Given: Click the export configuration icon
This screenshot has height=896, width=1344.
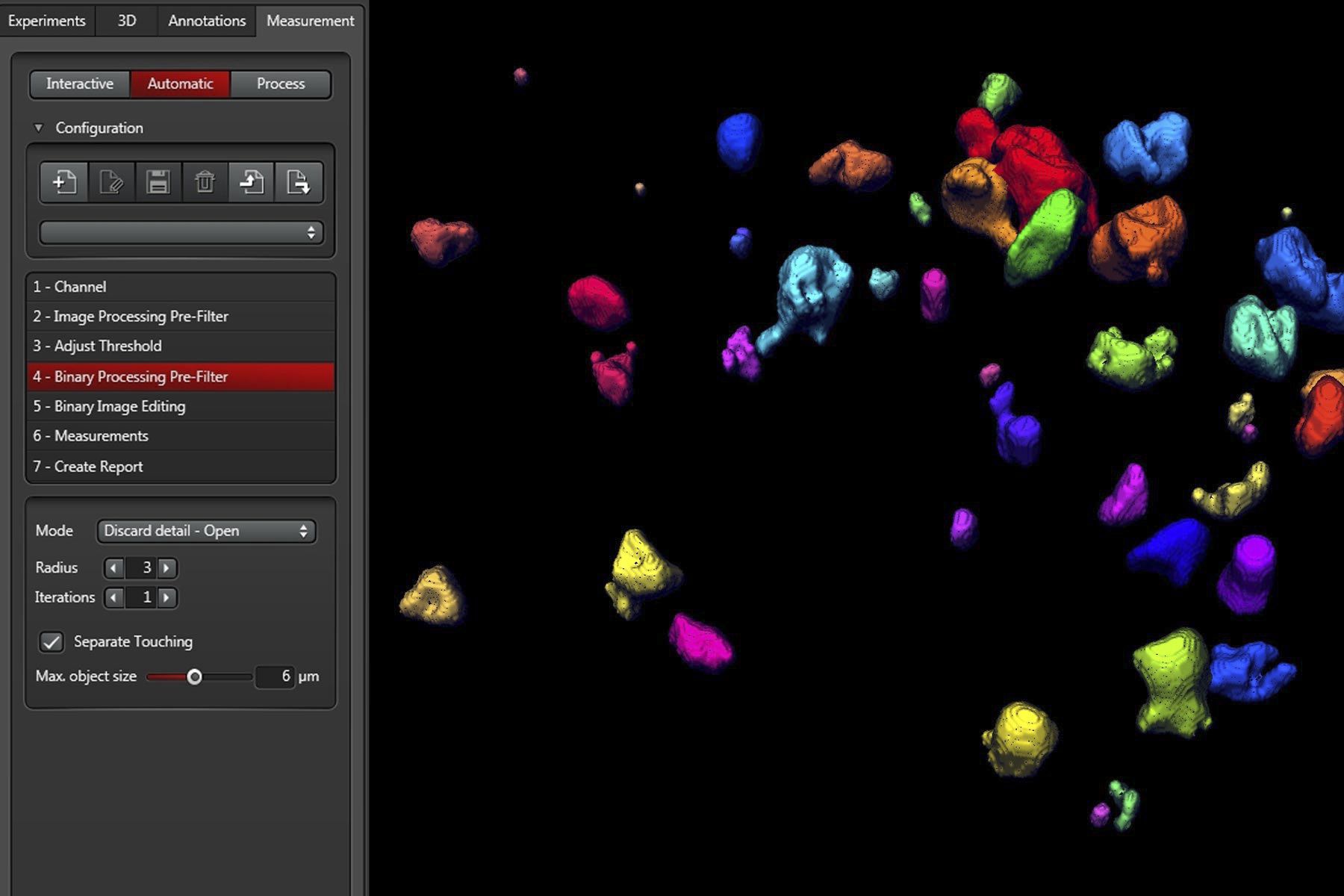Looking at the screenshot, I should pos(299,182).
